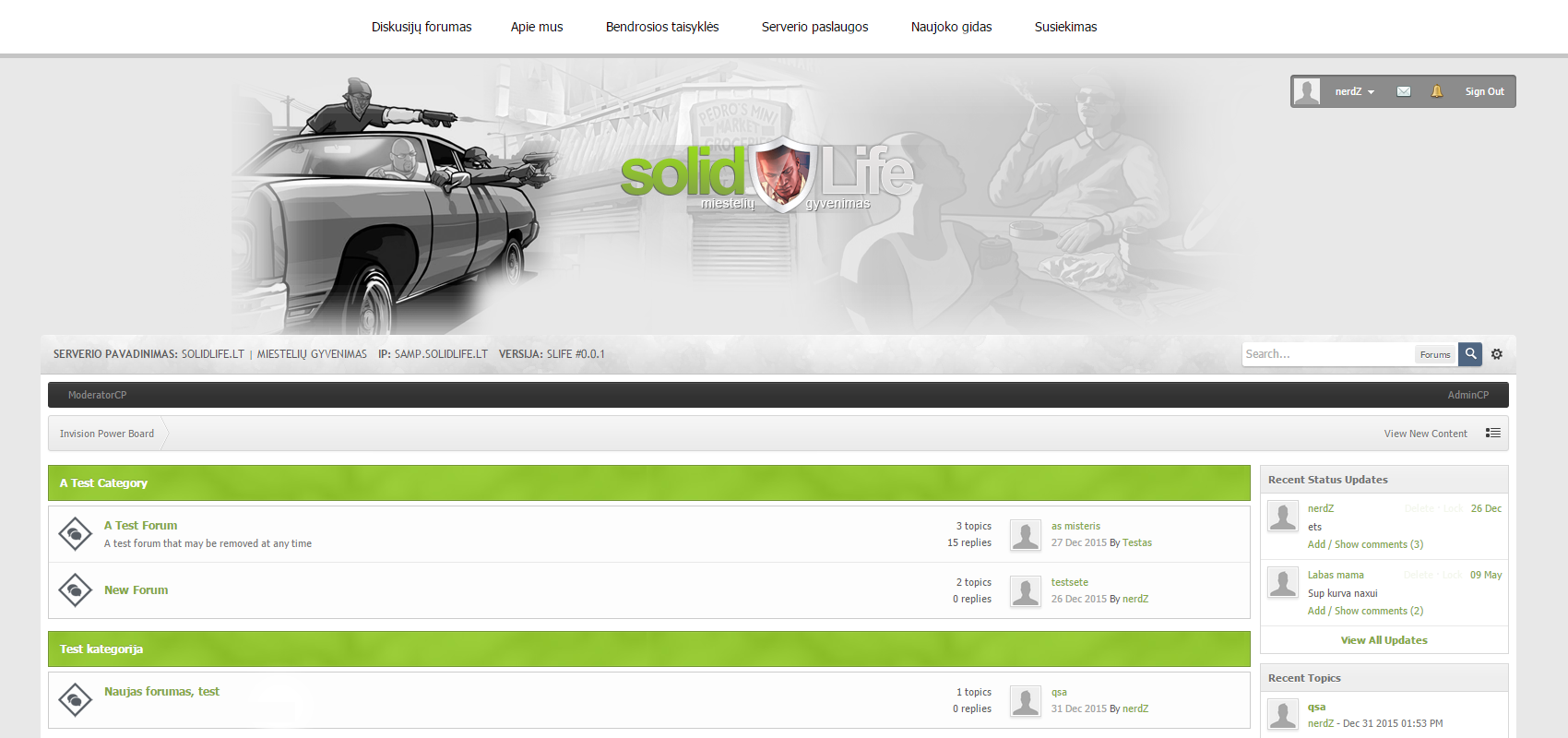This screenshot has height=738, width=1568.
Task: Open Serverio paslaugos menu item
Action: [814, 27]
